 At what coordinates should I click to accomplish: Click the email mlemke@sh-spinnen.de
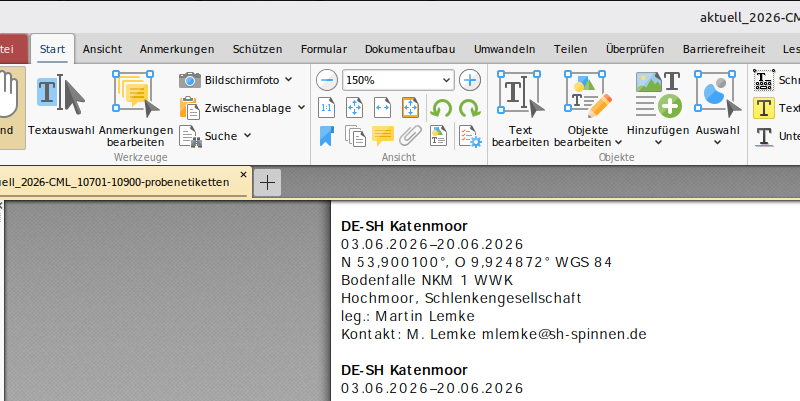(x=564, y=334)
